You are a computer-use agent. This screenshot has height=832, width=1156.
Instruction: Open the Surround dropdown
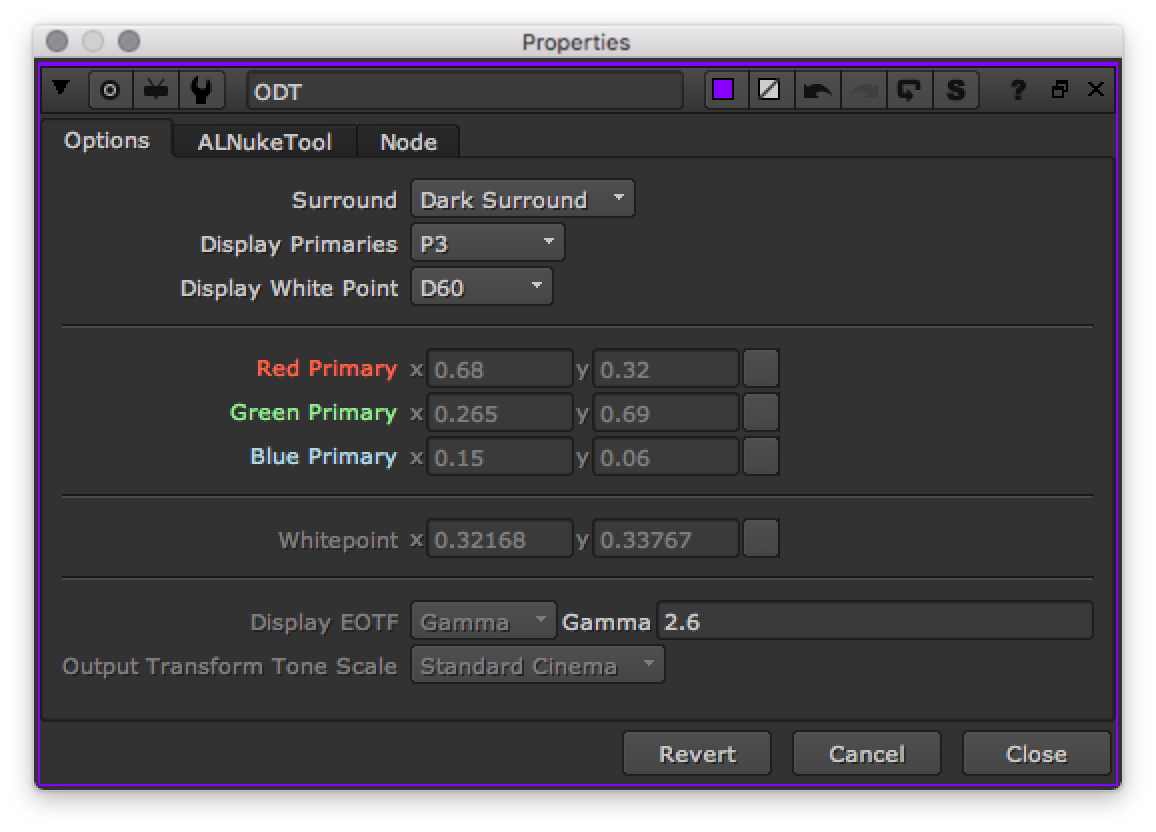tap(522, 200)
